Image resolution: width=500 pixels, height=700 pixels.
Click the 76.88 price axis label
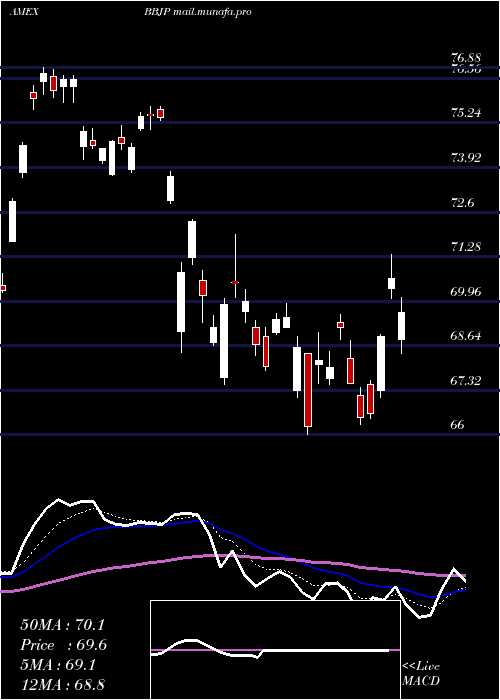point(466,58)
